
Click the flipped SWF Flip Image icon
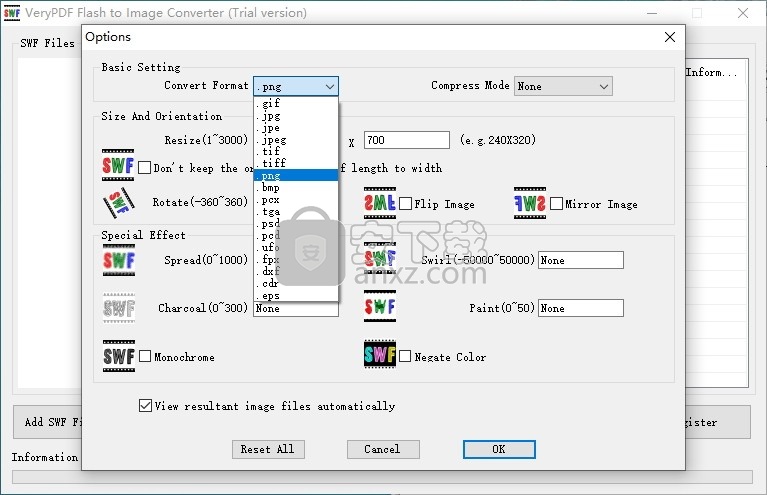[x=380, y=202]
